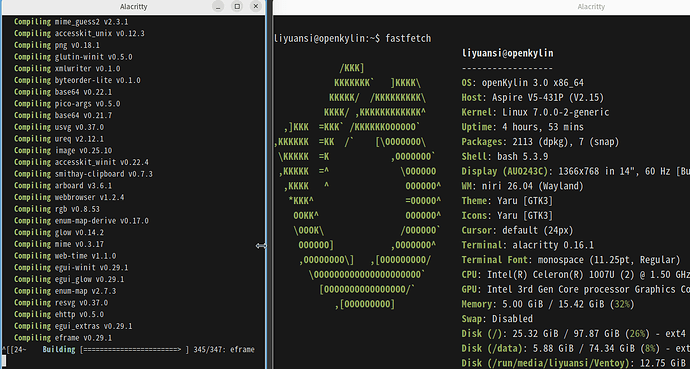The width and height of the screenshot is (690, 369).
Task: Click the 'Compiling ehttp v0.5.0' line
Action: tap(59, 314)
